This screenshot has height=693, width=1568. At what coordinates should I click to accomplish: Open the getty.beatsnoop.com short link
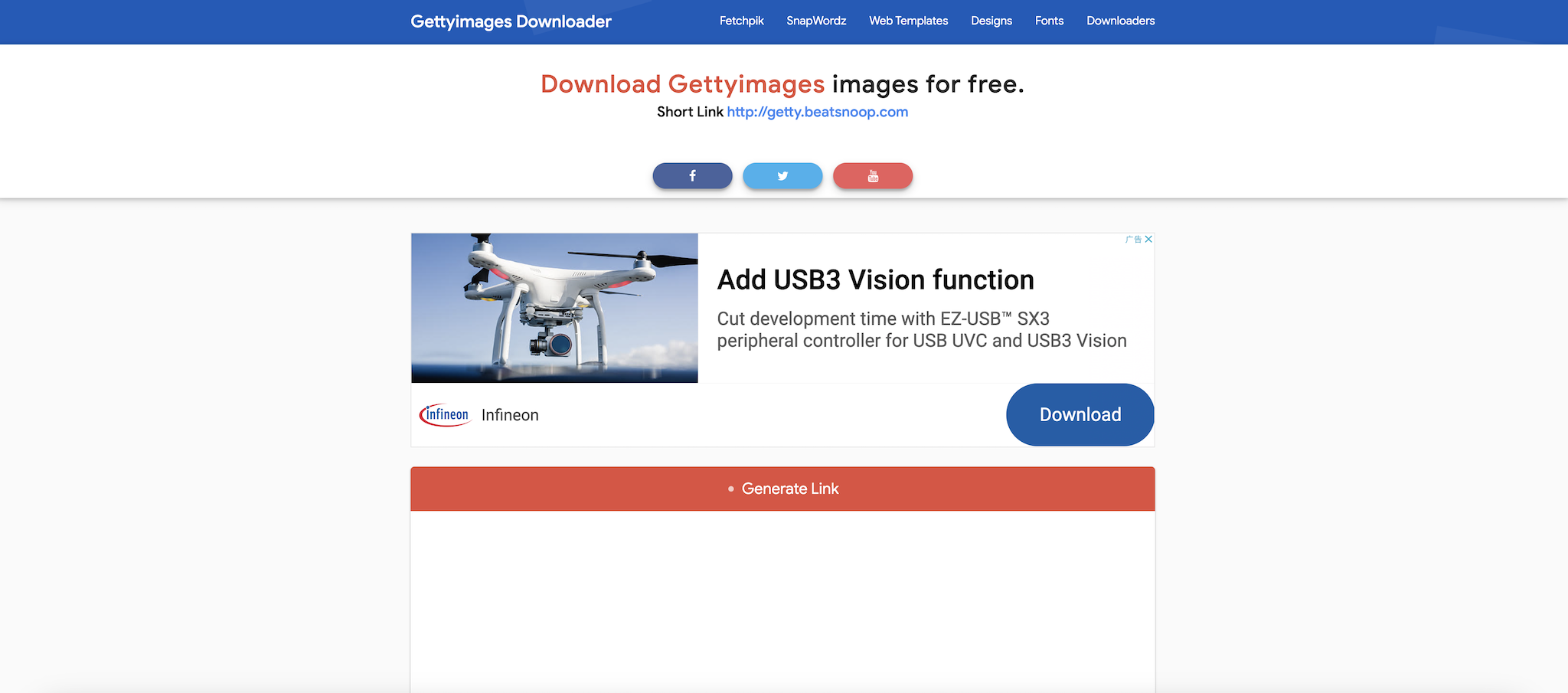click(x=817, y=112)
